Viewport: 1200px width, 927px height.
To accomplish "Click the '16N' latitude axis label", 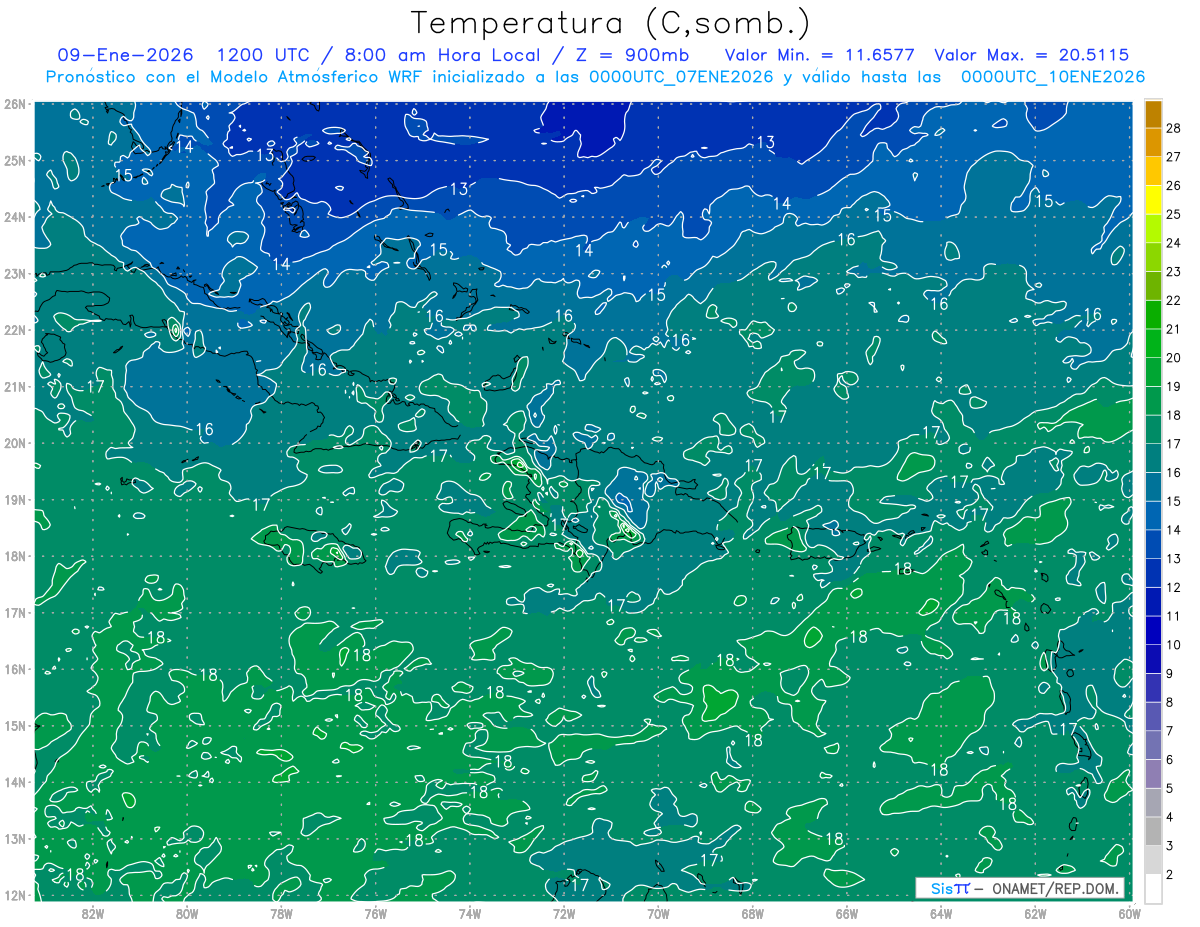I will (x=14, y=668).
